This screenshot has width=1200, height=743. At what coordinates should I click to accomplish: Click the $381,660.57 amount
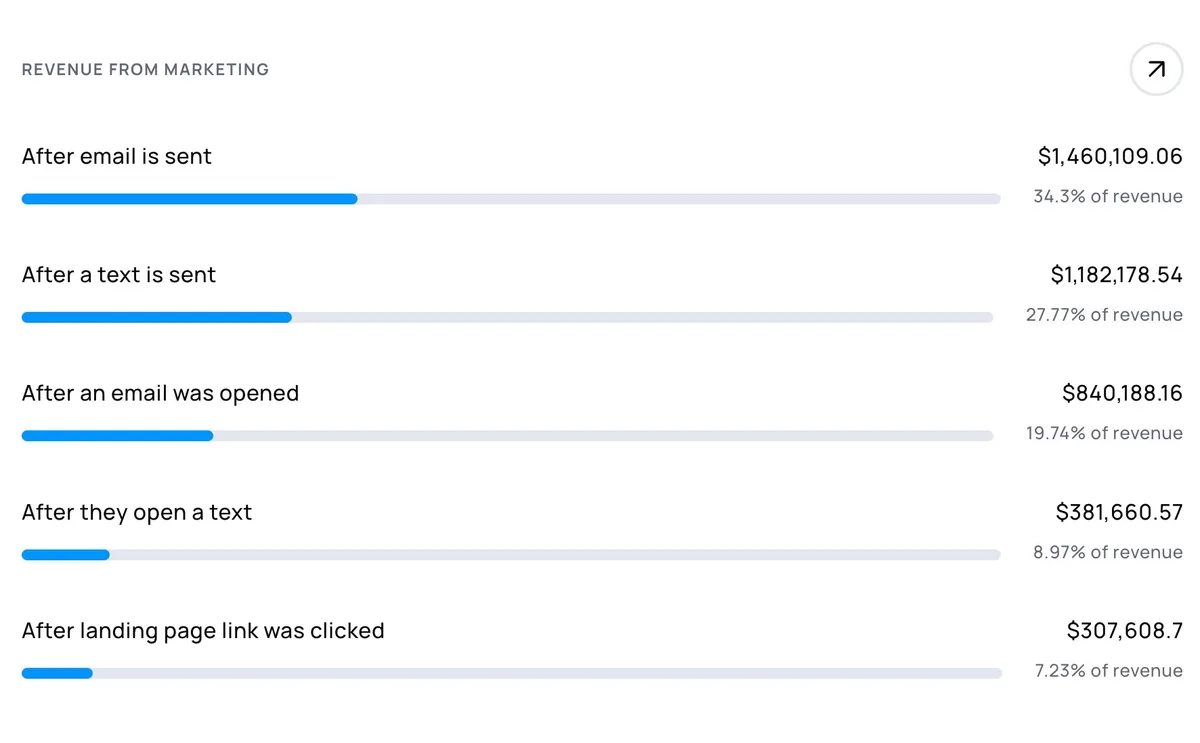click(x=1119, y=512)
